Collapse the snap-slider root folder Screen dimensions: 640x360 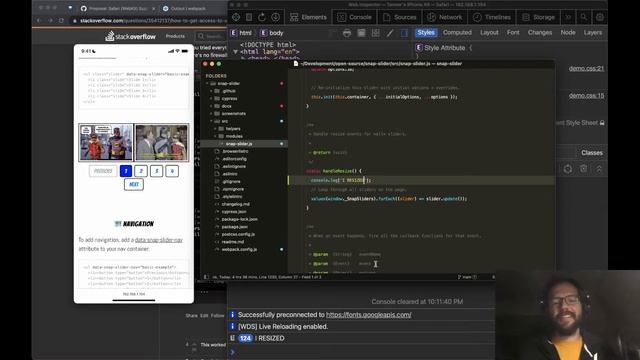click(x=208, y=83)
